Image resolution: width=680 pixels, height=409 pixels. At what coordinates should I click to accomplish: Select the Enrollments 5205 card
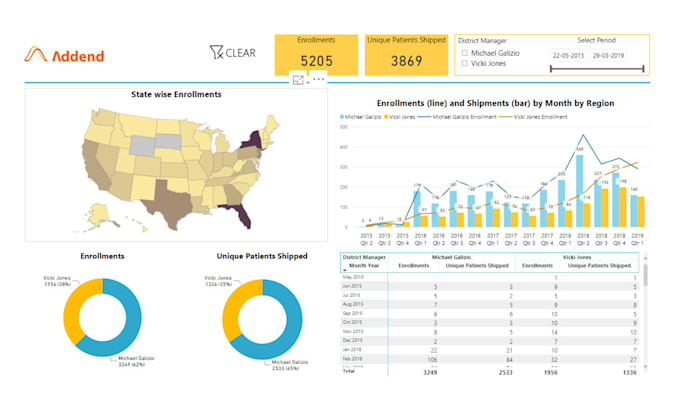(x=316, y=55)
